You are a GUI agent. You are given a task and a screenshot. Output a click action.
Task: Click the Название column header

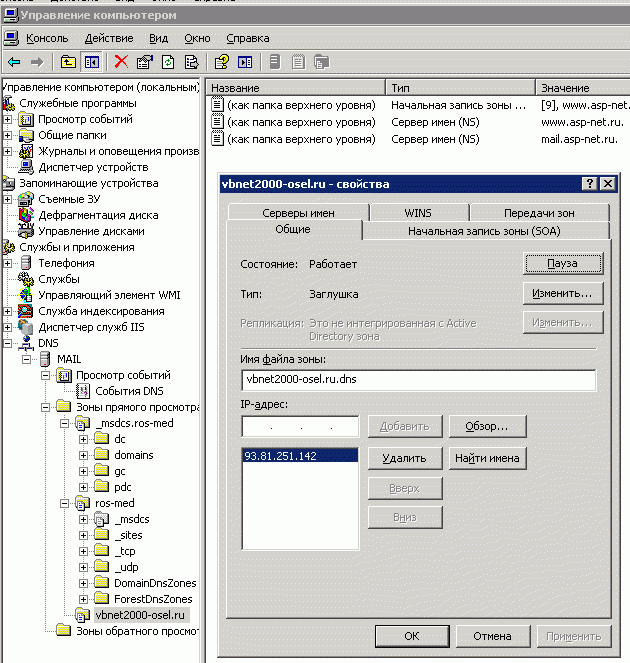pos(296,88)
